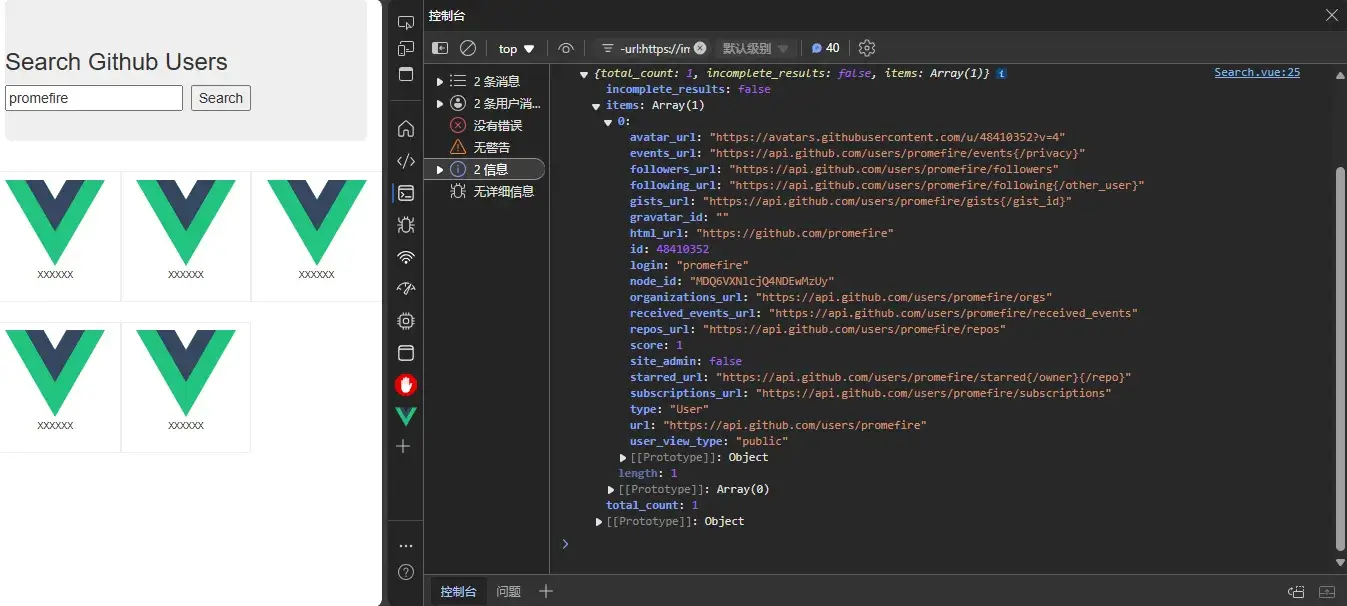The height and width of the screenshot is (606, 1347).
Task: Open the Sources bug icon tool
Action: click(x=405, y=225)
